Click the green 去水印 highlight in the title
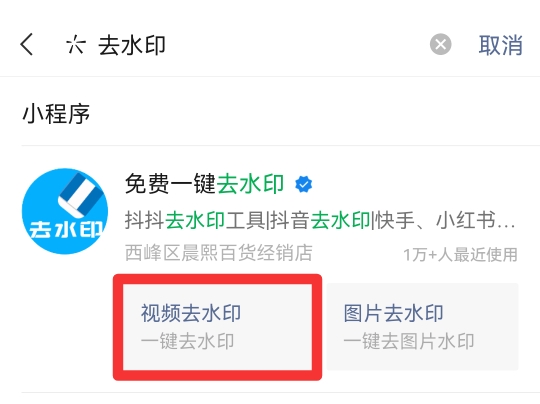 tap(250, 184)
